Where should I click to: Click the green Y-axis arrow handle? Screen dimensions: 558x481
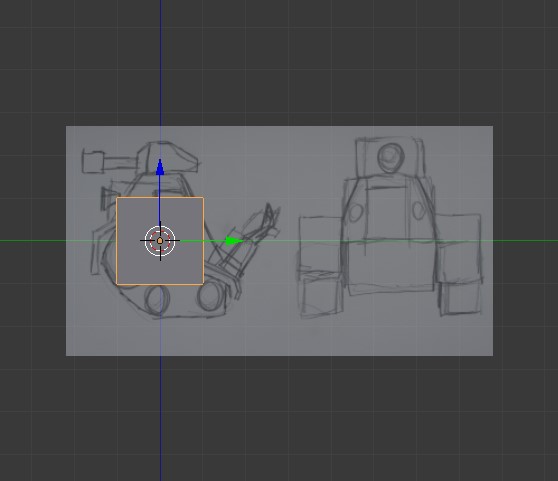click(234, 241)
